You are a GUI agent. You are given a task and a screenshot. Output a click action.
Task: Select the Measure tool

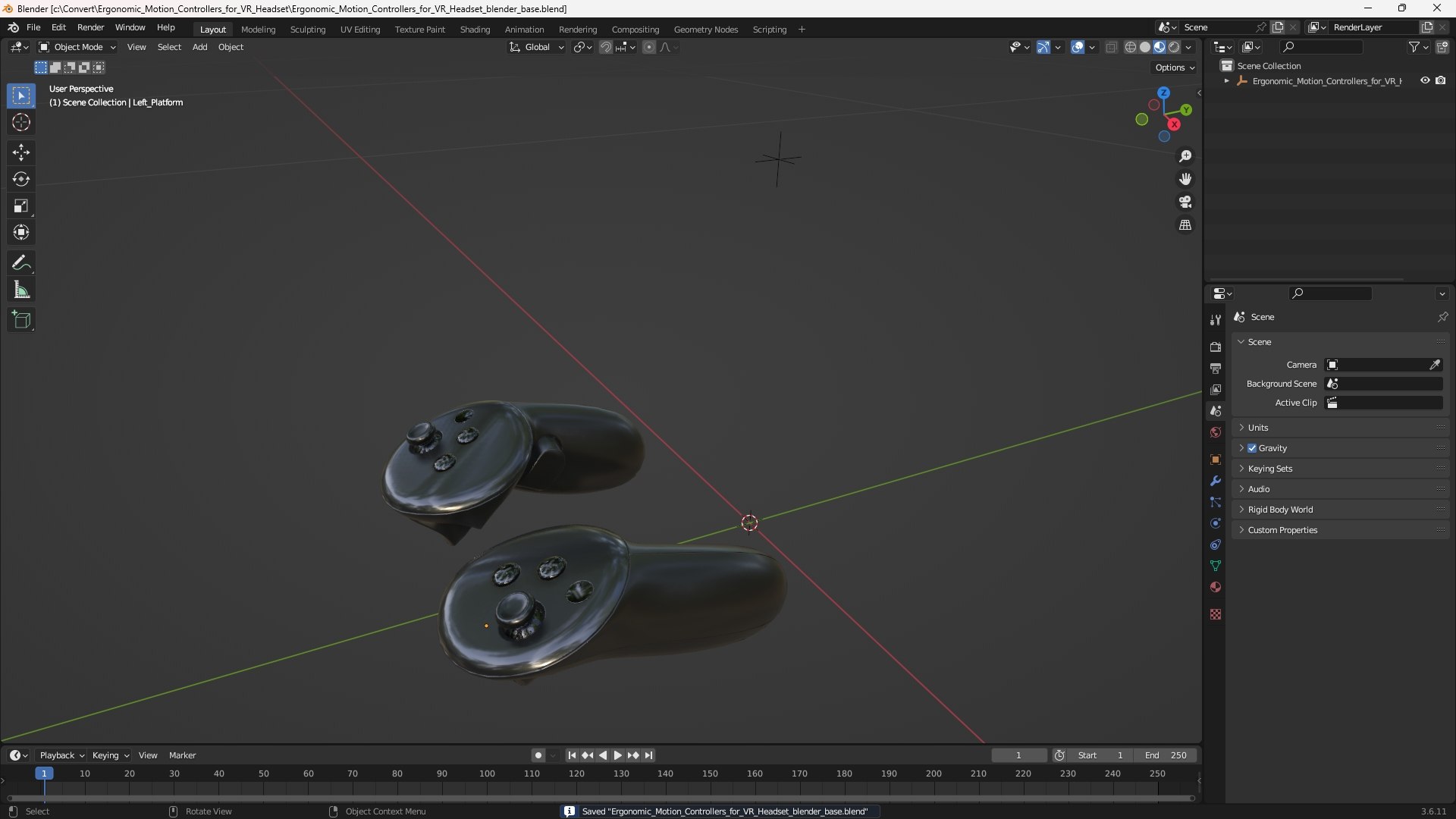point(21,290)
